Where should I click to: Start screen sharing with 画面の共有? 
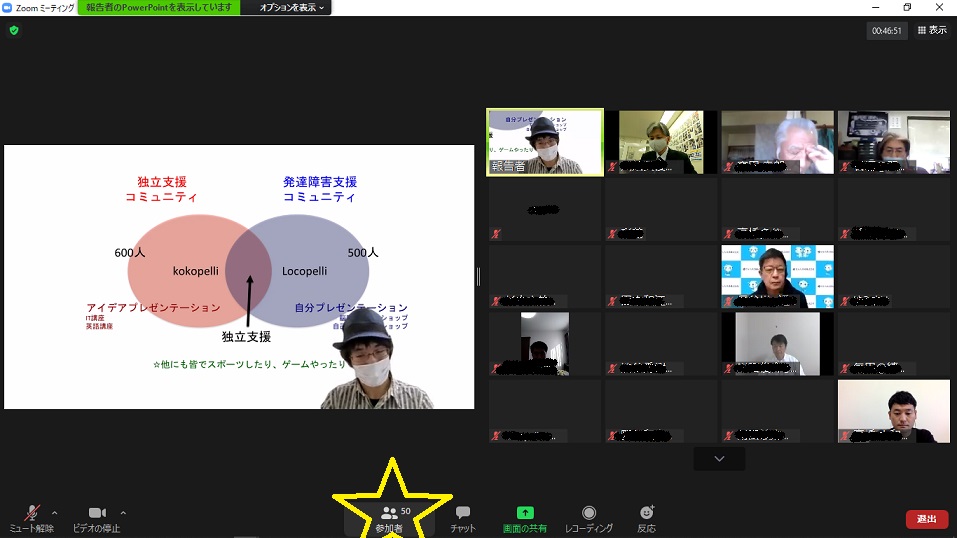click(x=525, y=520)
